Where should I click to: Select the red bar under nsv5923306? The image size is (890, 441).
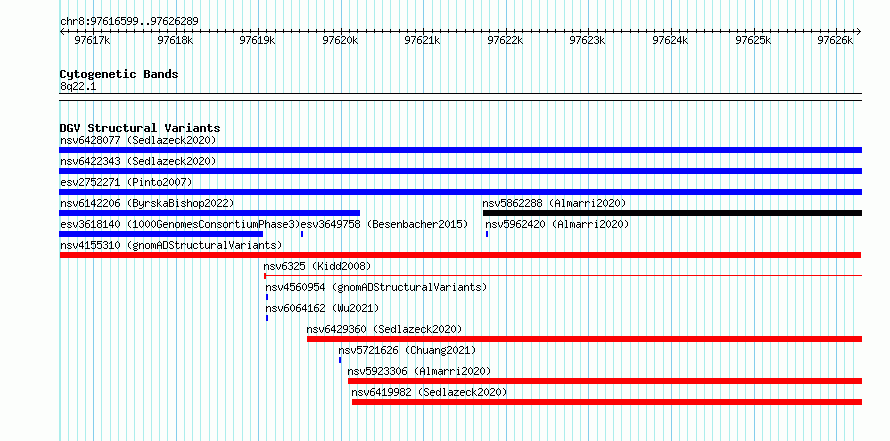click(x=605, y=381)
